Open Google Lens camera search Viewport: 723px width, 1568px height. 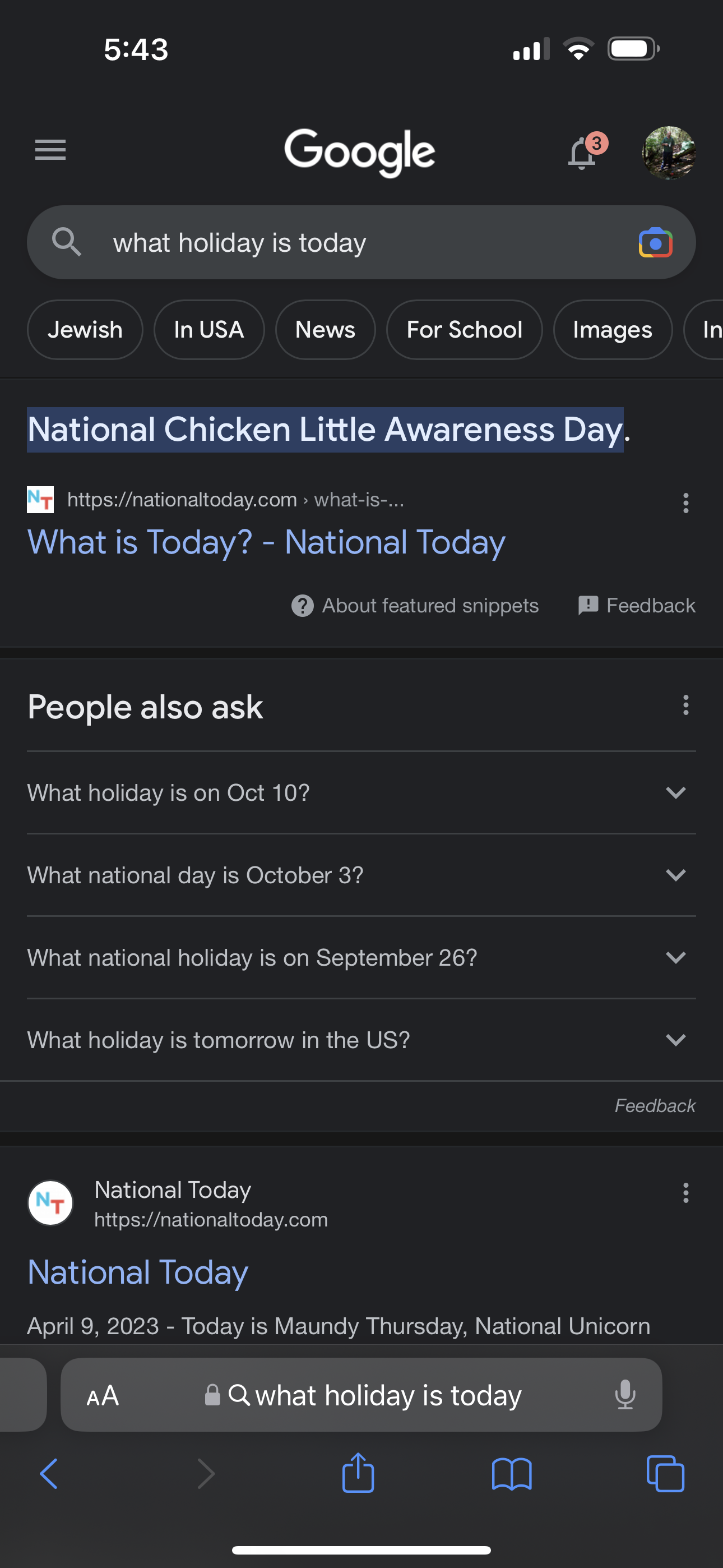(x=655, y=243)
